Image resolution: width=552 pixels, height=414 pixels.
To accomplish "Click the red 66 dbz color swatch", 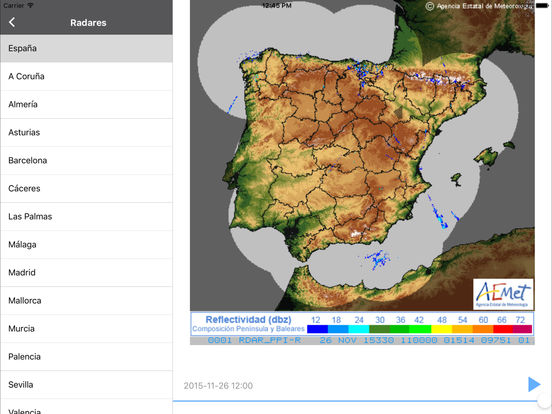I will click(x=503, y=329).
